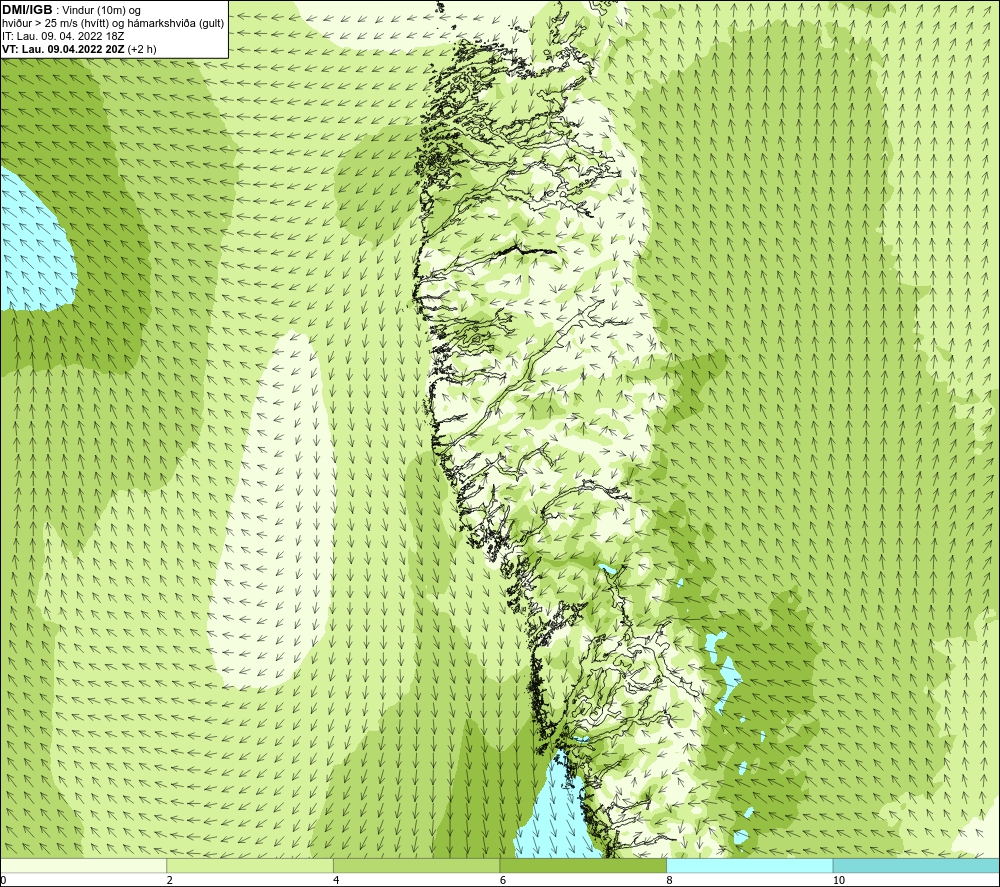1000x887 pixels.
Task: Click the 'IT: Lau. 09. 04. 2022 18Z' line
Action: (61, 36)
